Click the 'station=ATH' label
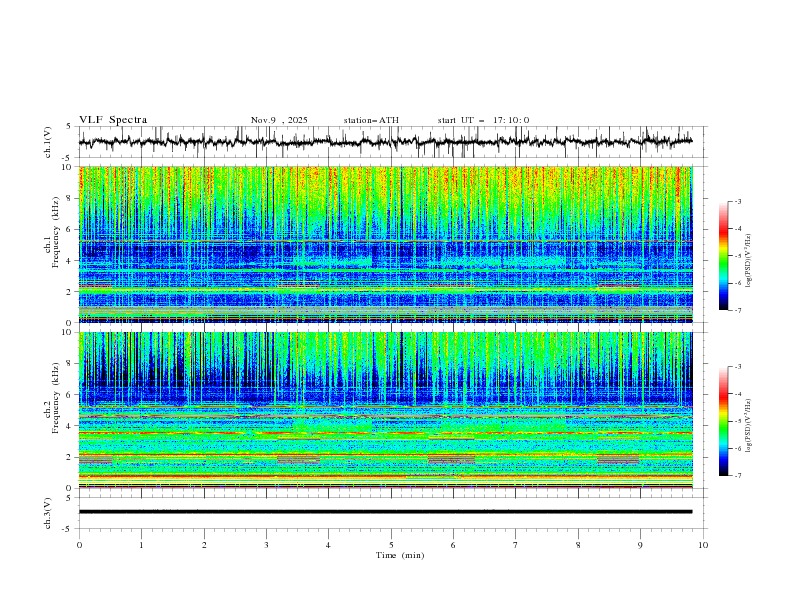 coord(371,120)
